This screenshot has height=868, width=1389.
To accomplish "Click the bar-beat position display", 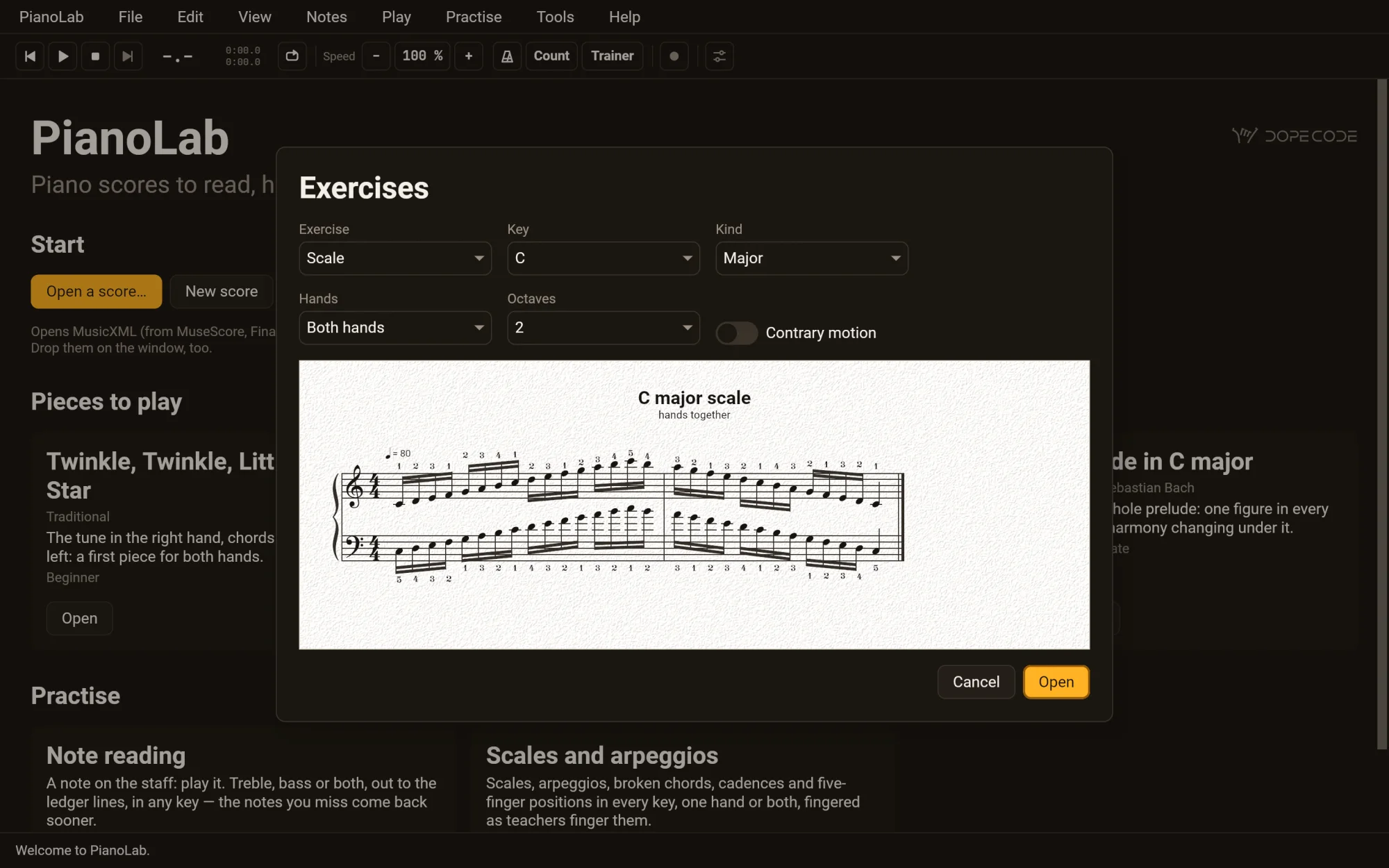I will (x=177, y=57).
